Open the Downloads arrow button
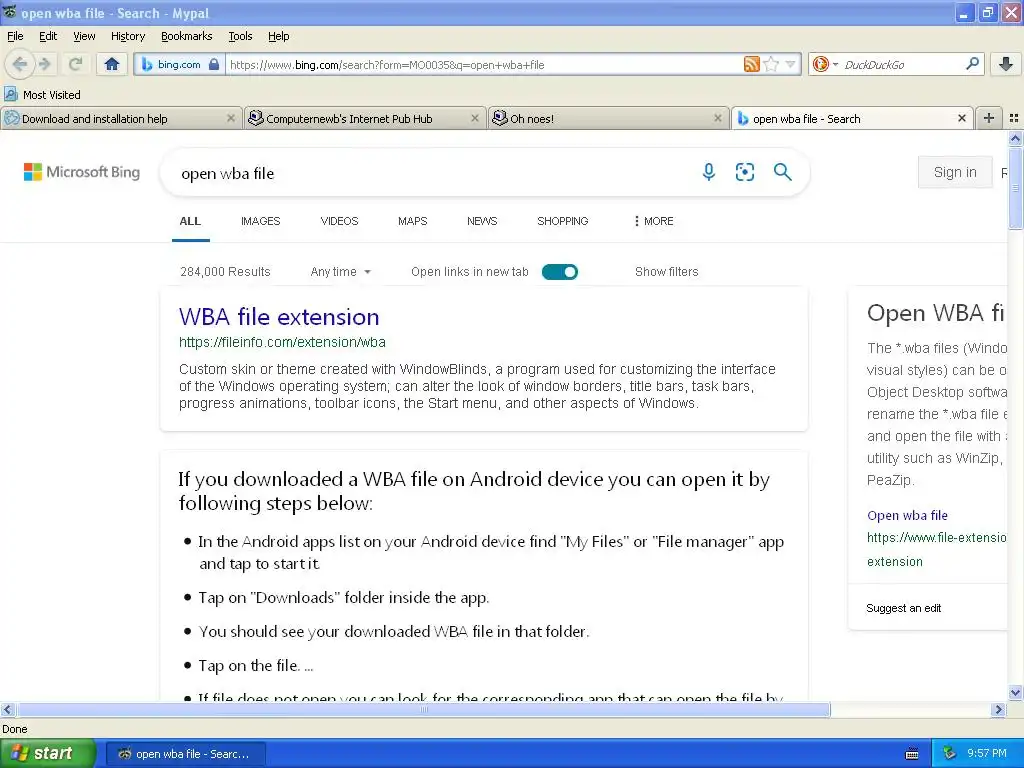This screenshot has height=768, width=1024. (x=1006, y=64)
